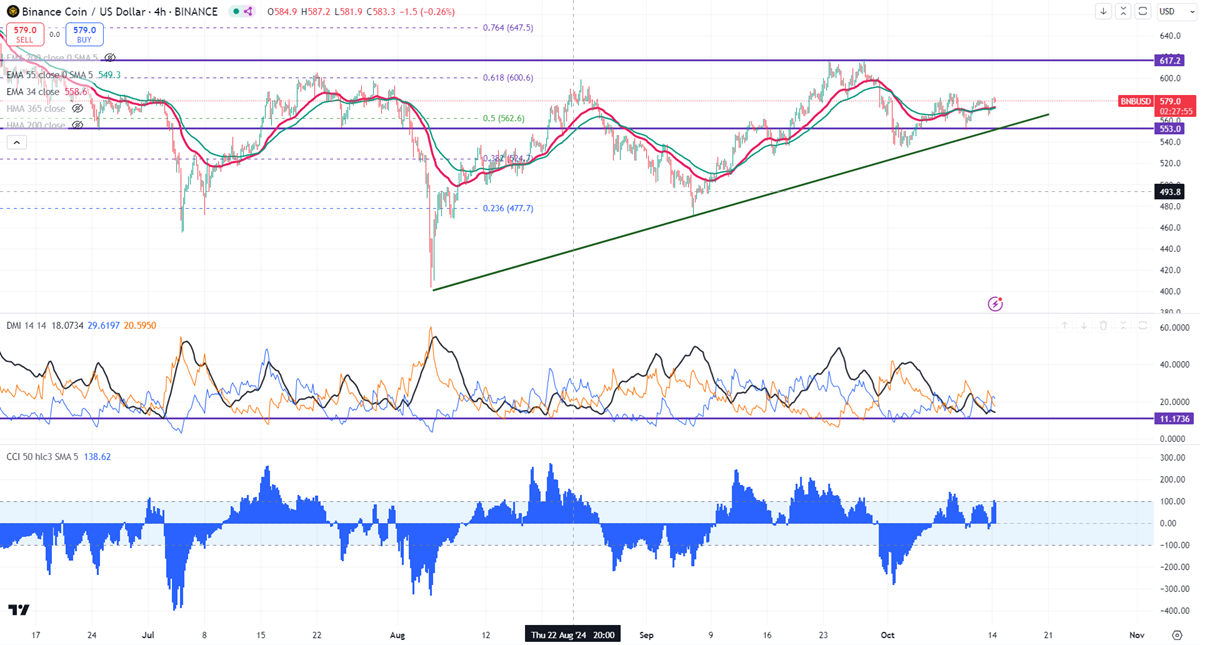
Task: Move main pane down with arrow icon
Action: (x=1103, y=11)
